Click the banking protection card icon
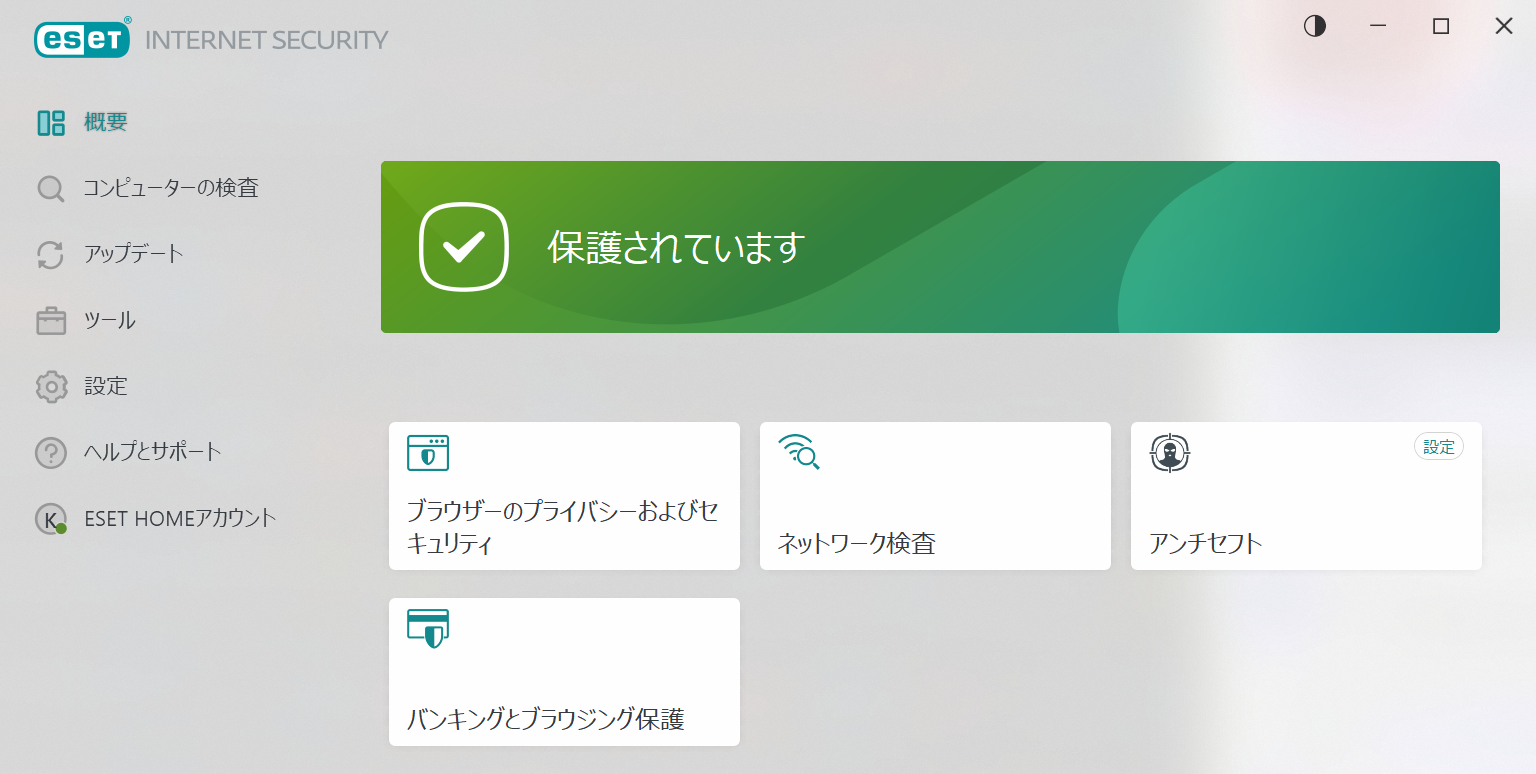The width and height of the screenshot is (1536, 774). click(428, 628)
